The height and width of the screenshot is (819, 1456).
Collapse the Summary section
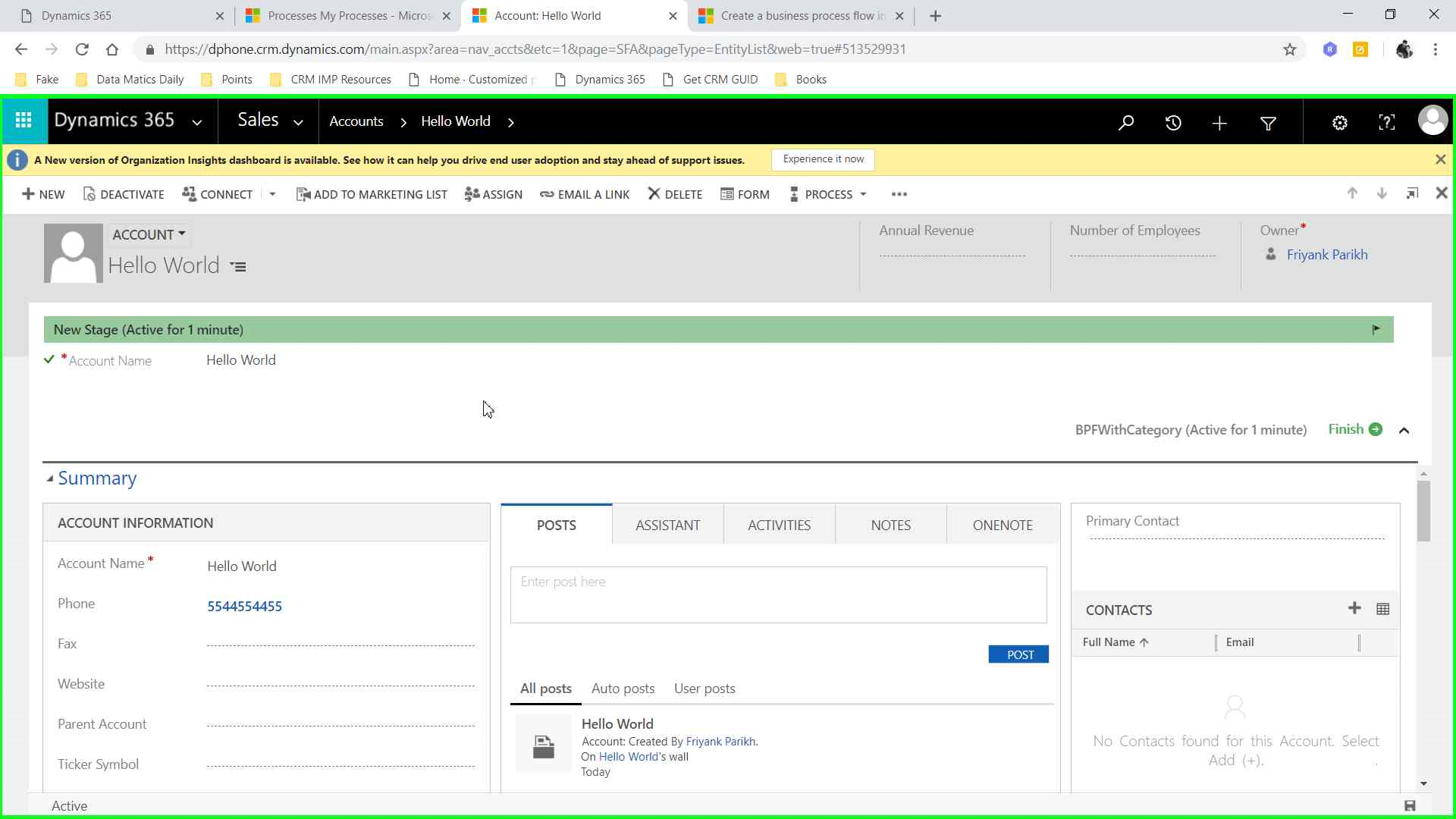click(x=50, y=479)
